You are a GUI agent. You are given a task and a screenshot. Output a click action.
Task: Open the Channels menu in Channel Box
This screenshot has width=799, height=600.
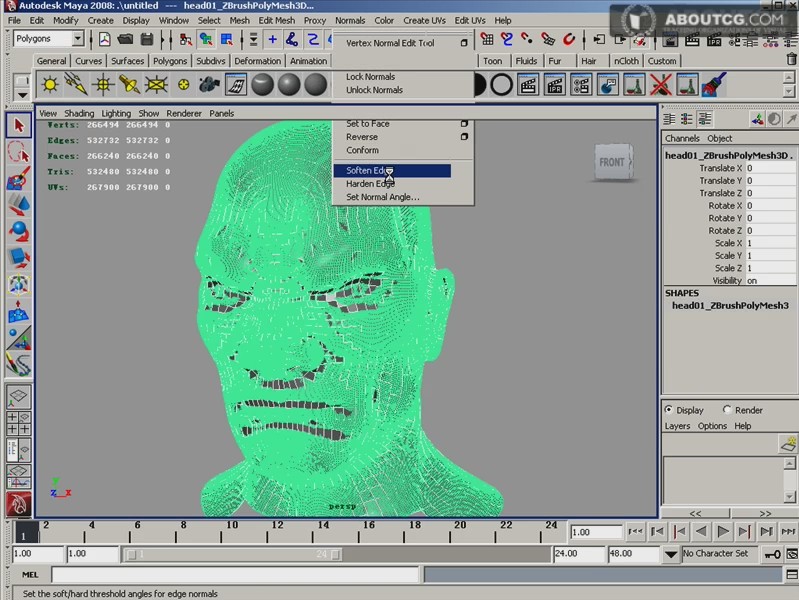(682, 138)
